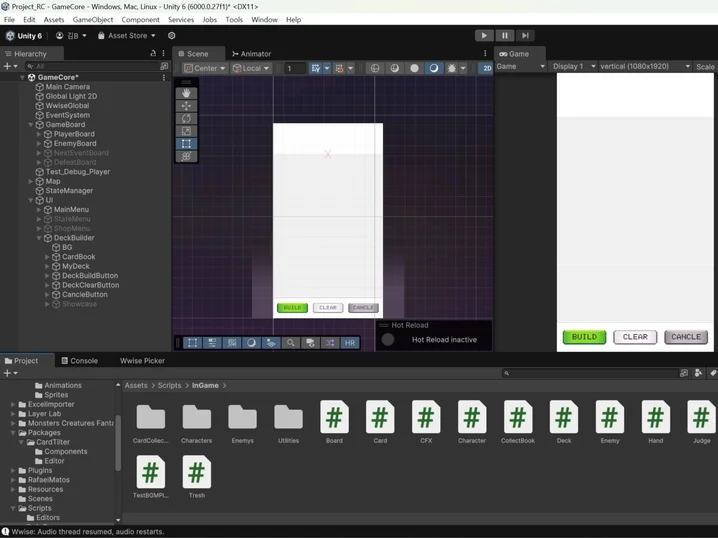Toggle the Hierarchy panel lock icon
The image size is (718, 538).
point(153,54)
